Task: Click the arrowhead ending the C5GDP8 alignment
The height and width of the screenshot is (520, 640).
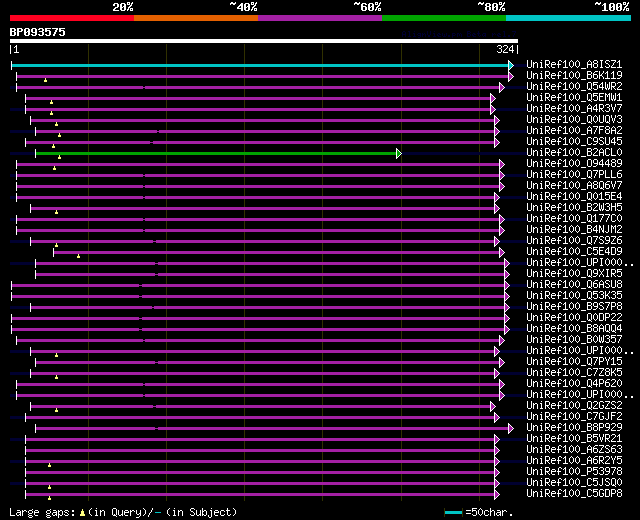Action: (x=497, y=494)
